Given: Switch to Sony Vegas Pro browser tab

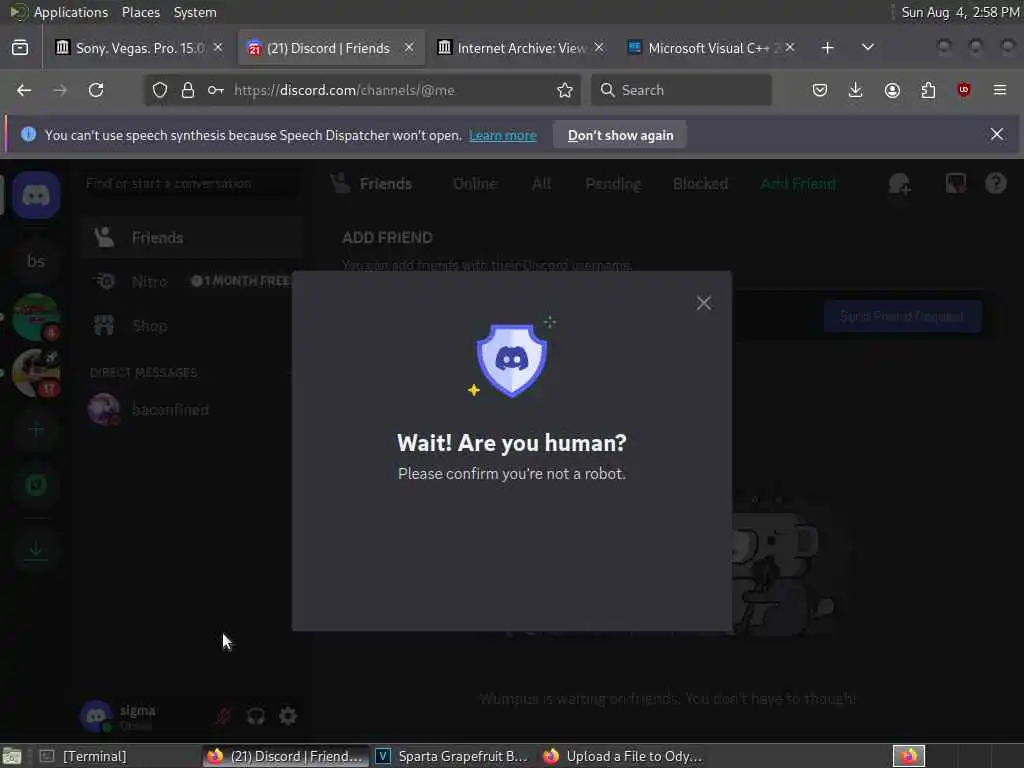Looking at the screenshot, I should pos(140,48).
